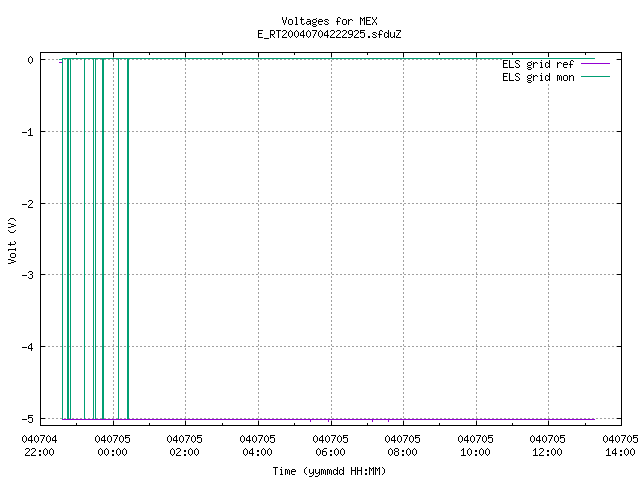Screen dimensions: 640x480
Task: Click the x-axis label 040705 14:00
Action: click(x=620, y=446)
